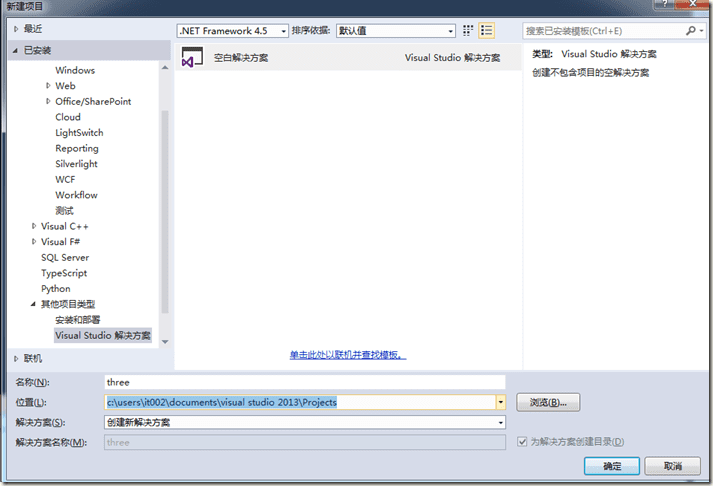Switch to small icons grid view

[468, 30]
